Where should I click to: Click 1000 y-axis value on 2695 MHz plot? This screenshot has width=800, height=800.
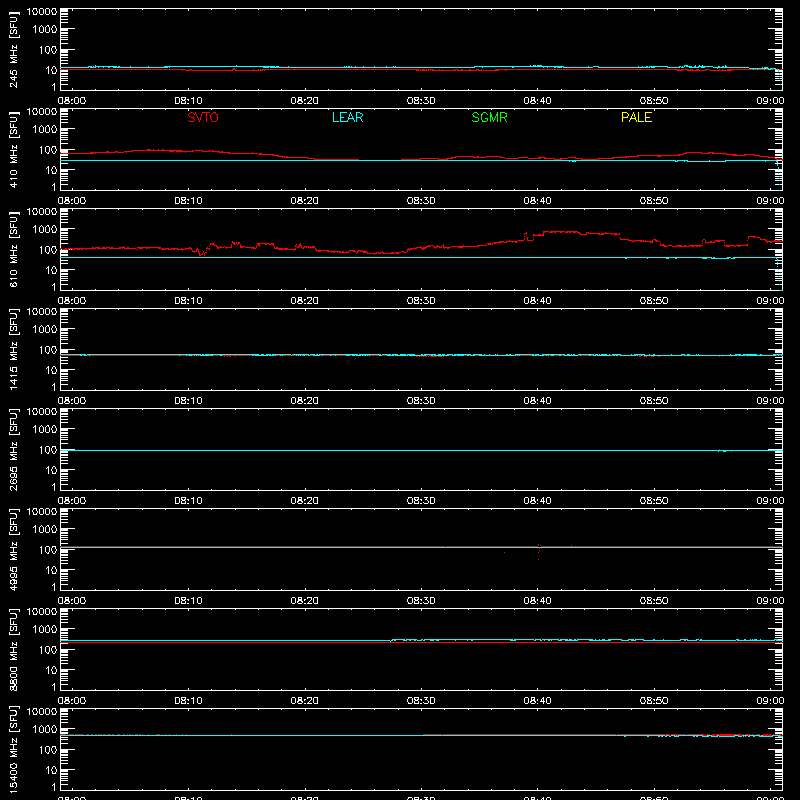[x=45, y=430]
